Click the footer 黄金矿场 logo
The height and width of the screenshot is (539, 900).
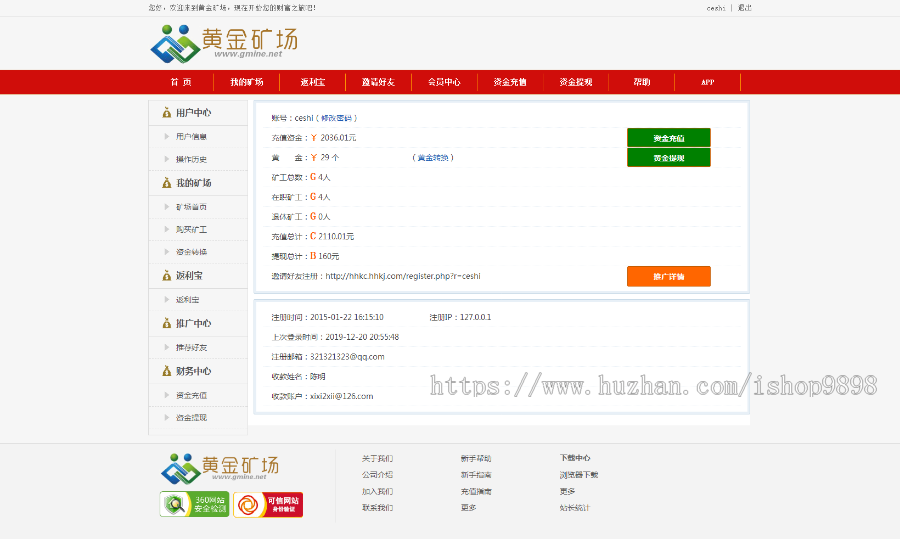coord(220,469)
